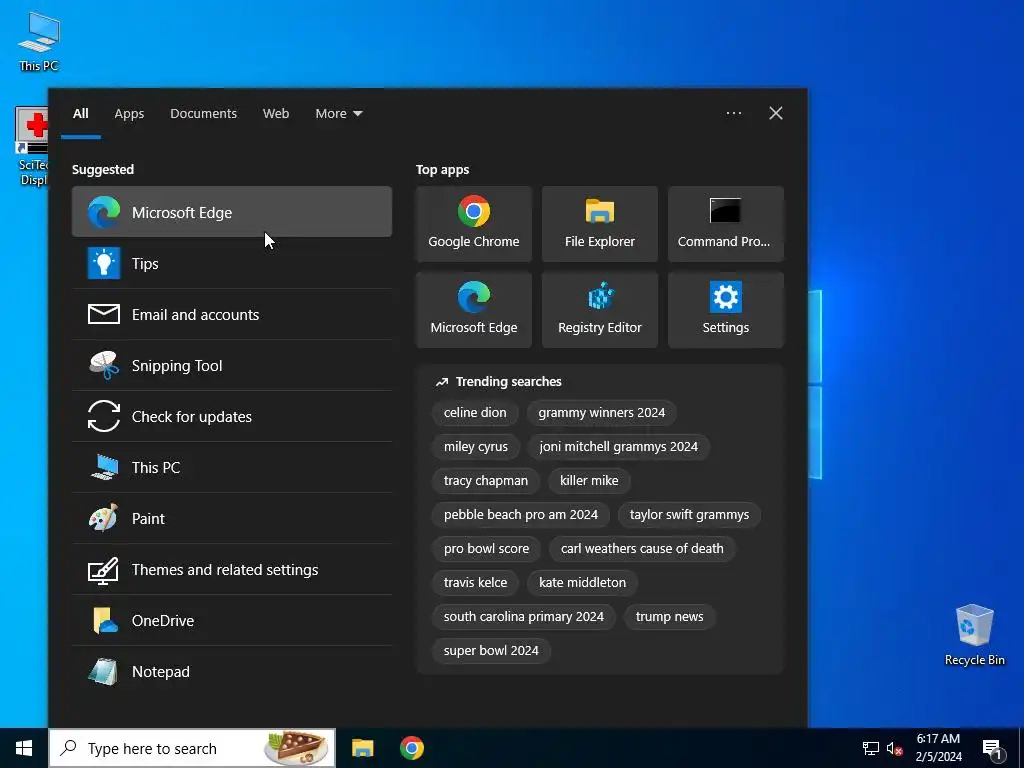Expand the More filter dropdown
Viewport: 1024px width, 768px height.
click(x=338, y=113)
